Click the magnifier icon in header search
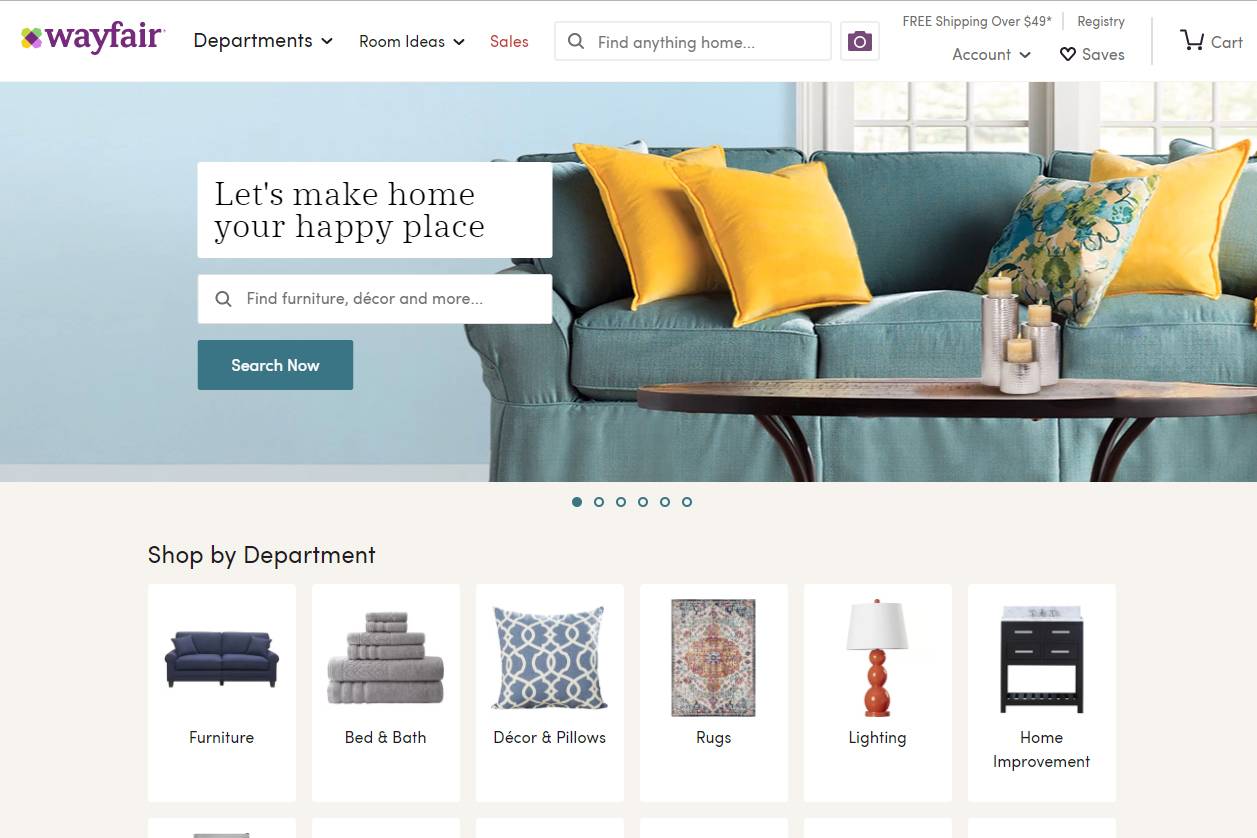1257x838 pixels. click(576, 42)
